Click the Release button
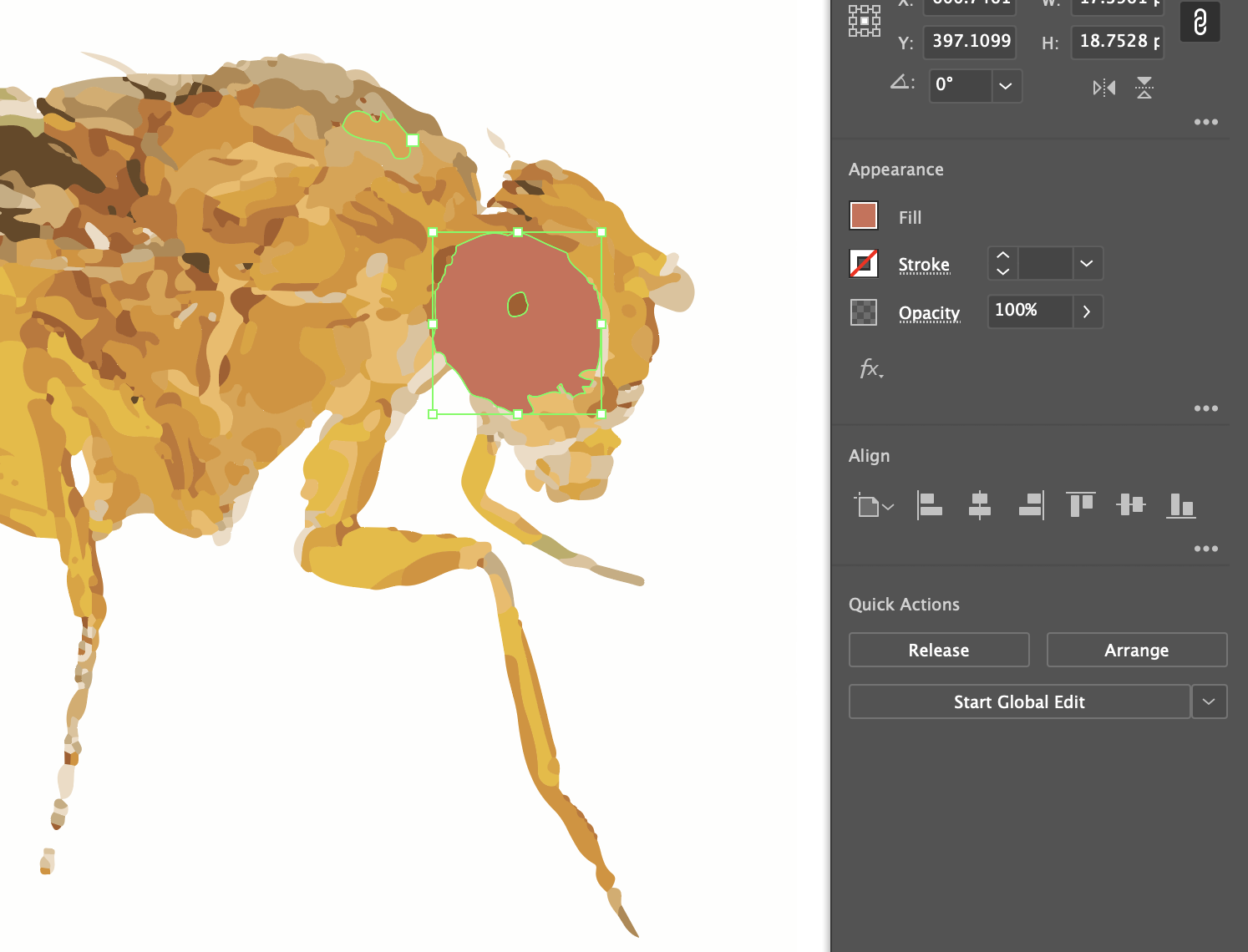This screenshot has width=1248, height=952. (939, 651)
